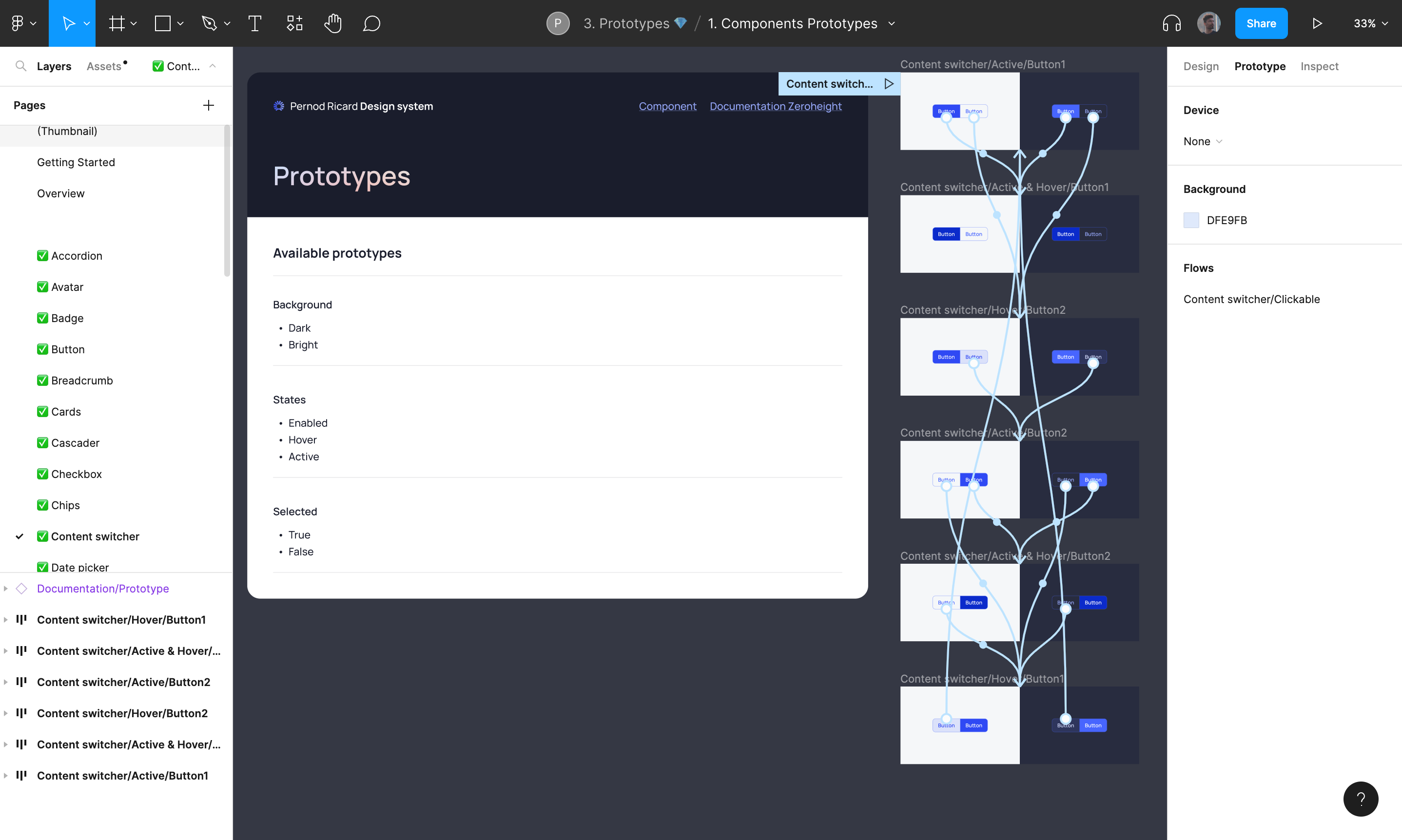Open the Figma main menu icon

18,23
